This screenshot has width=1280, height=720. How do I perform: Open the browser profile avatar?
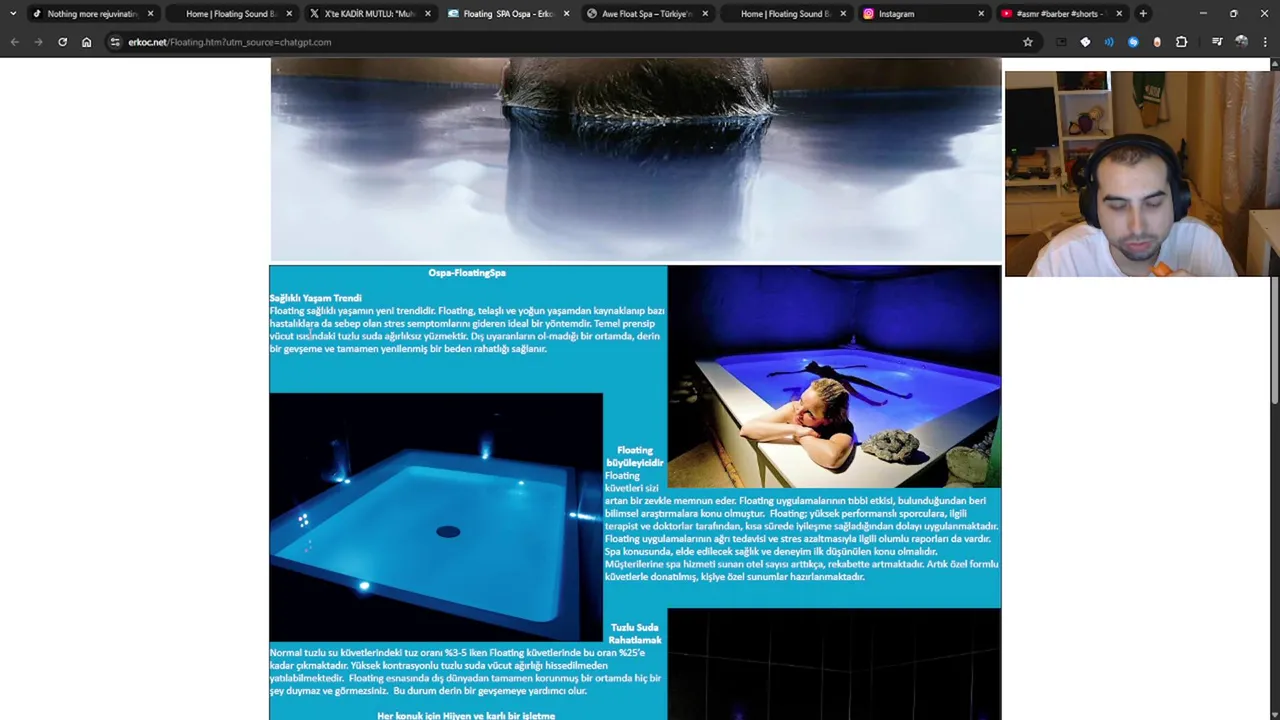click(x=1241, y=42)
